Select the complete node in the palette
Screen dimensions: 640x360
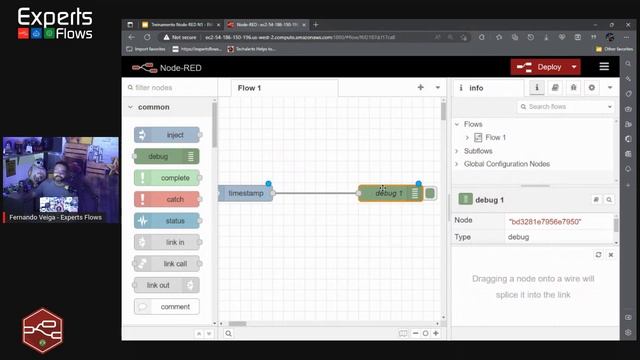tap(167, 178)
